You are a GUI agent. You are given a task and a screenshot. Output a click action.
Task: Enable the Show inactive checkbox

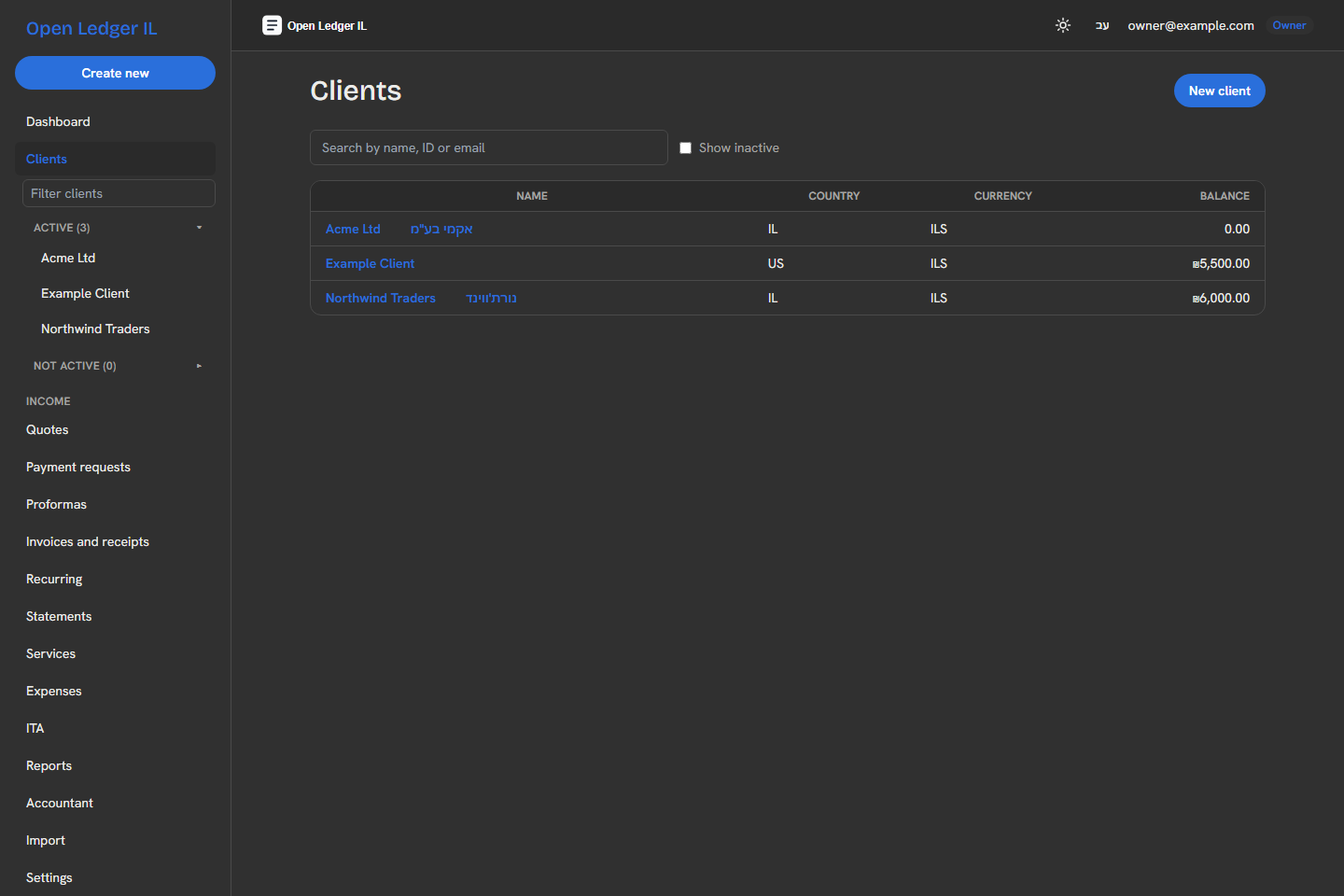point(686,147)
